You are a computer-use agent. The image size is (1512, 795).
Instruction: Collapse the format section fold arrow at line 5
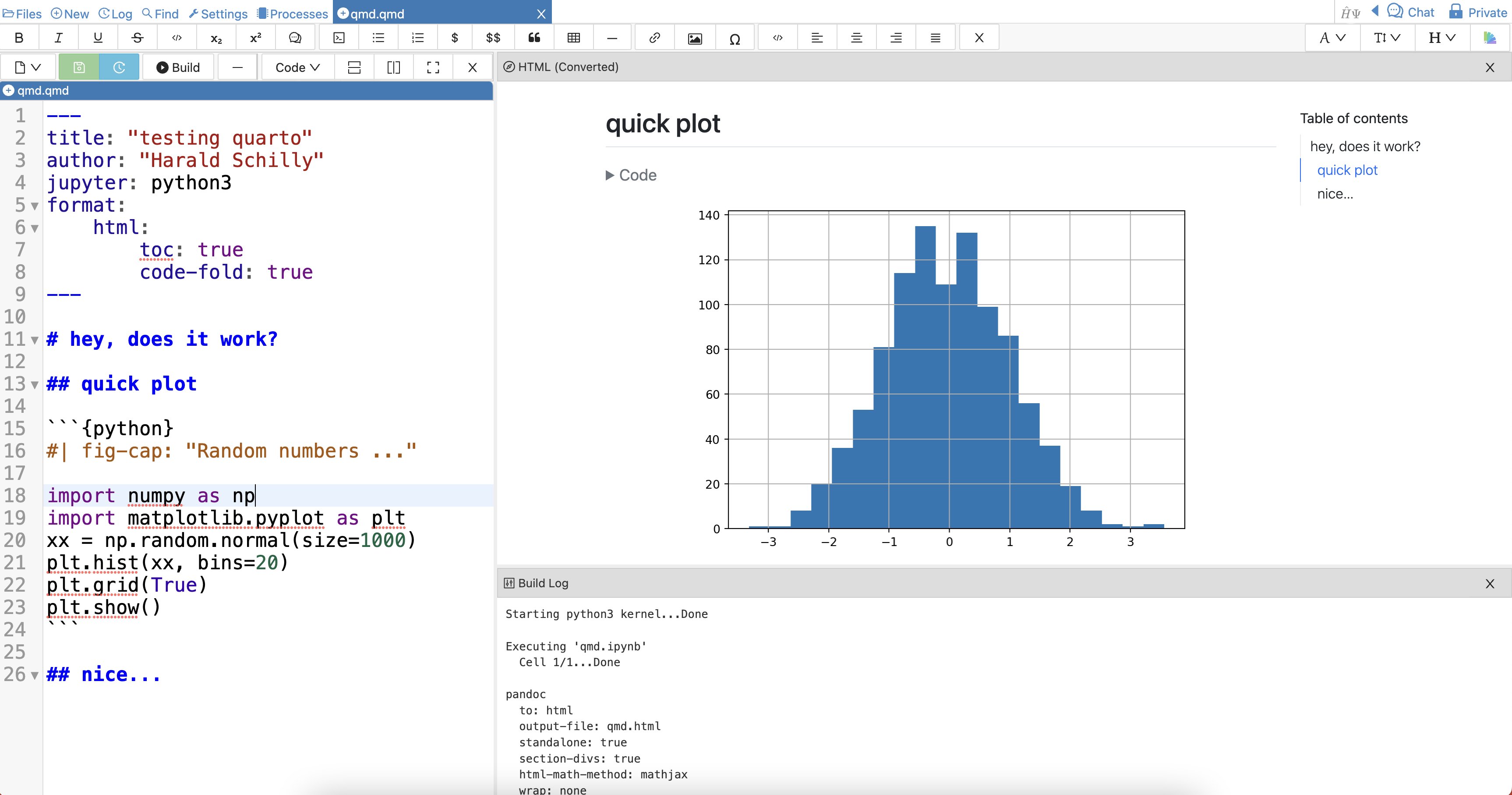tap(35, 206)
